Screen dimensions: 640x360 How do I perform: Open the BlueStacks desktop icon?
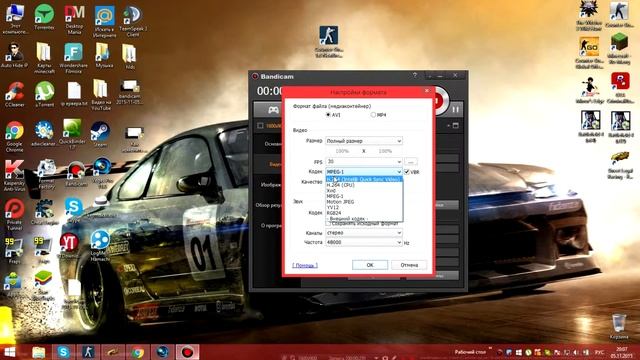point(43,285)
